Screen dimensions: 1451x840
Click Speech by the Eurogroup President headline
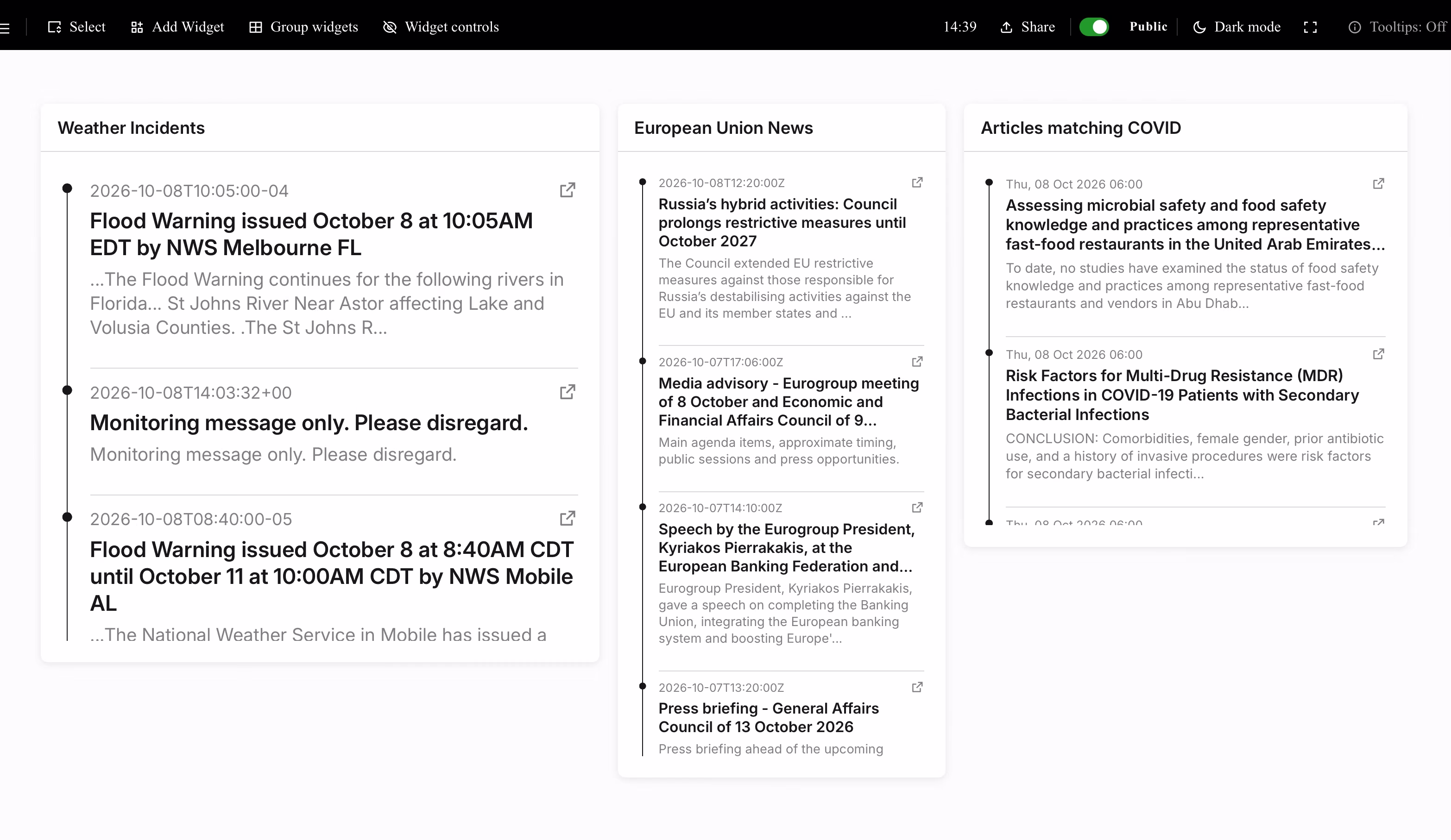coord(787,548)
